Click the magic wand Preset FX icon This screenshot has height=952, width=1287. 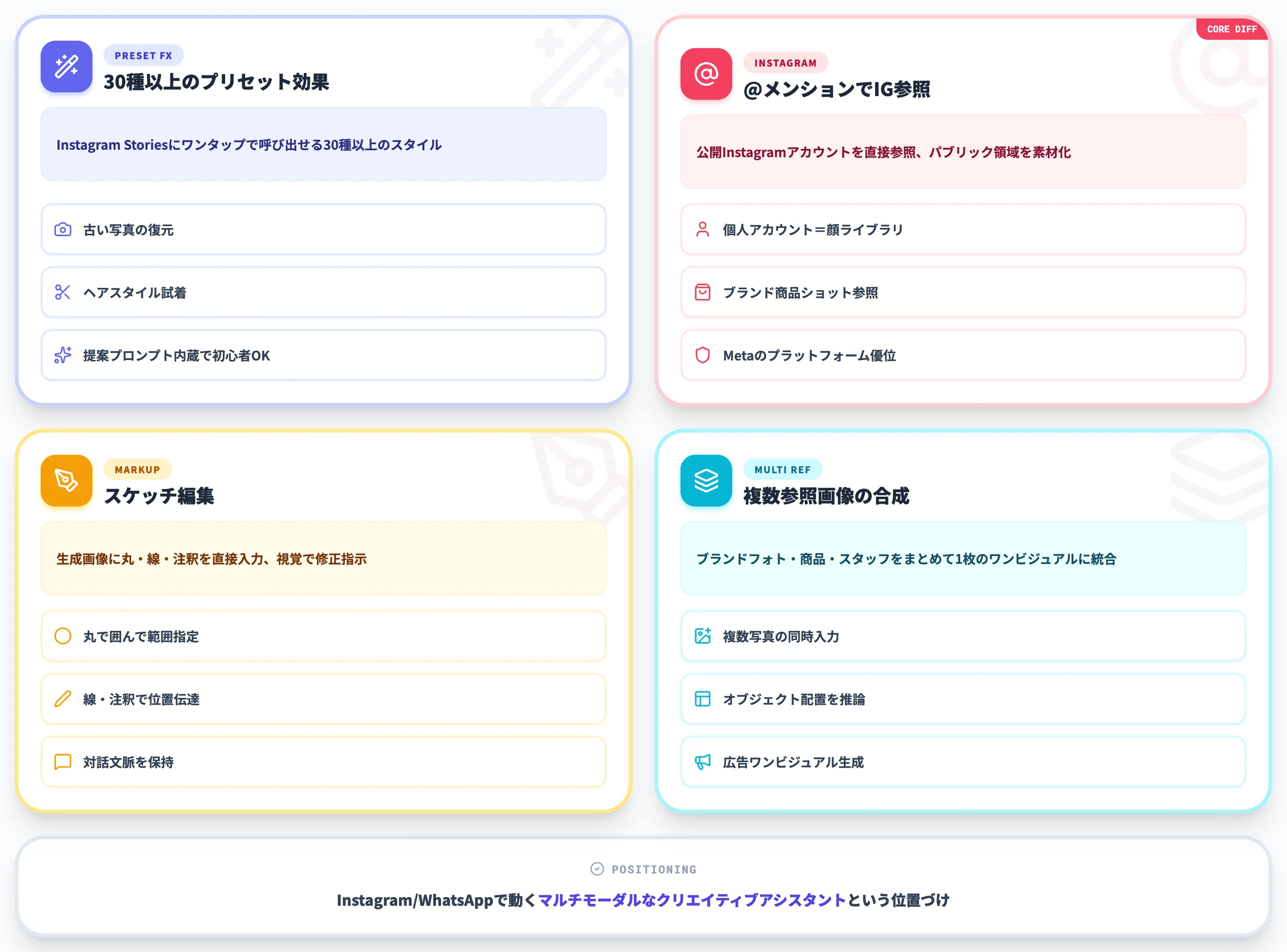pos(66,67)
